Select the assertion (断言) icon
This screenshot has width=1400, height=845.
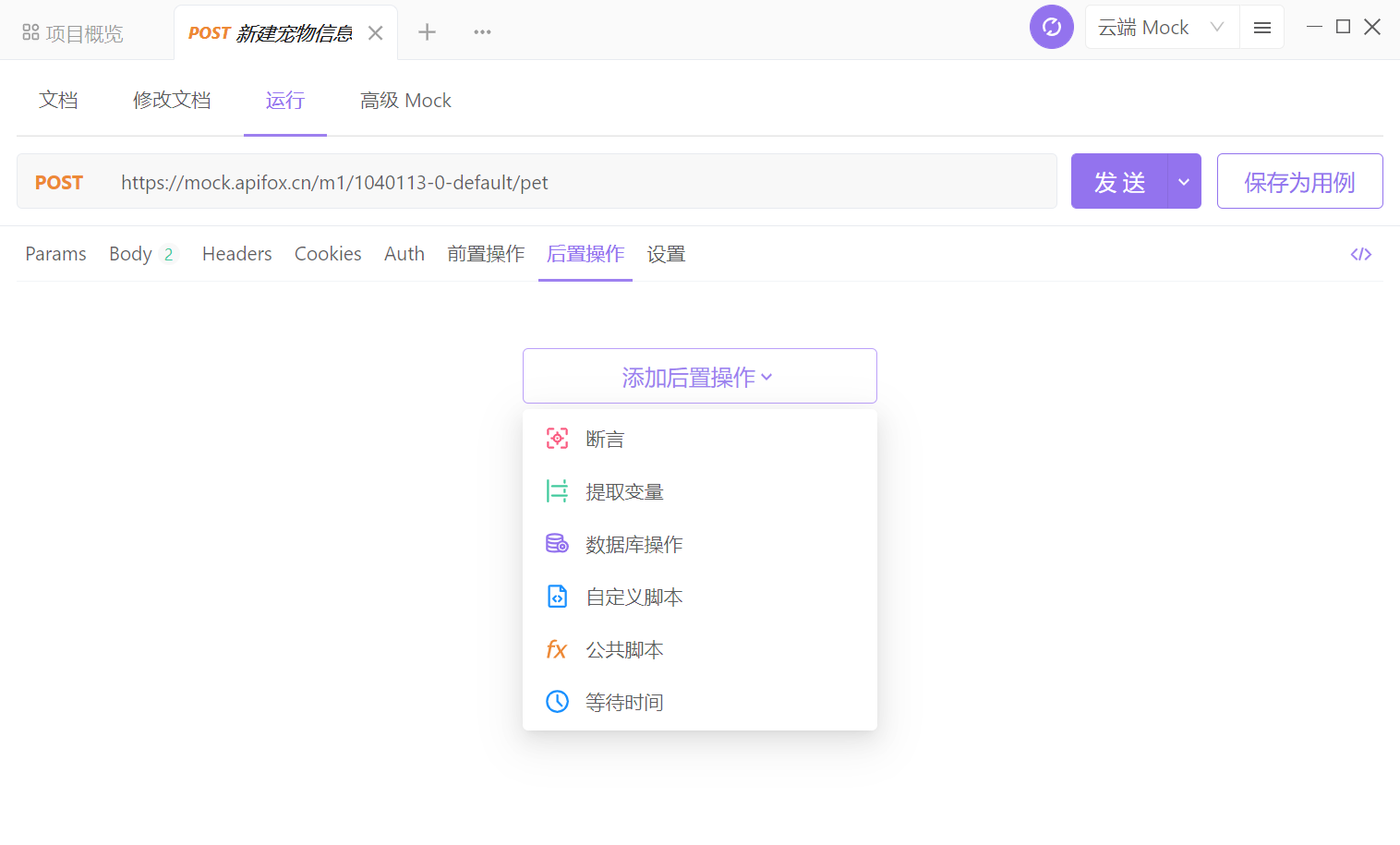coord(557,439)
